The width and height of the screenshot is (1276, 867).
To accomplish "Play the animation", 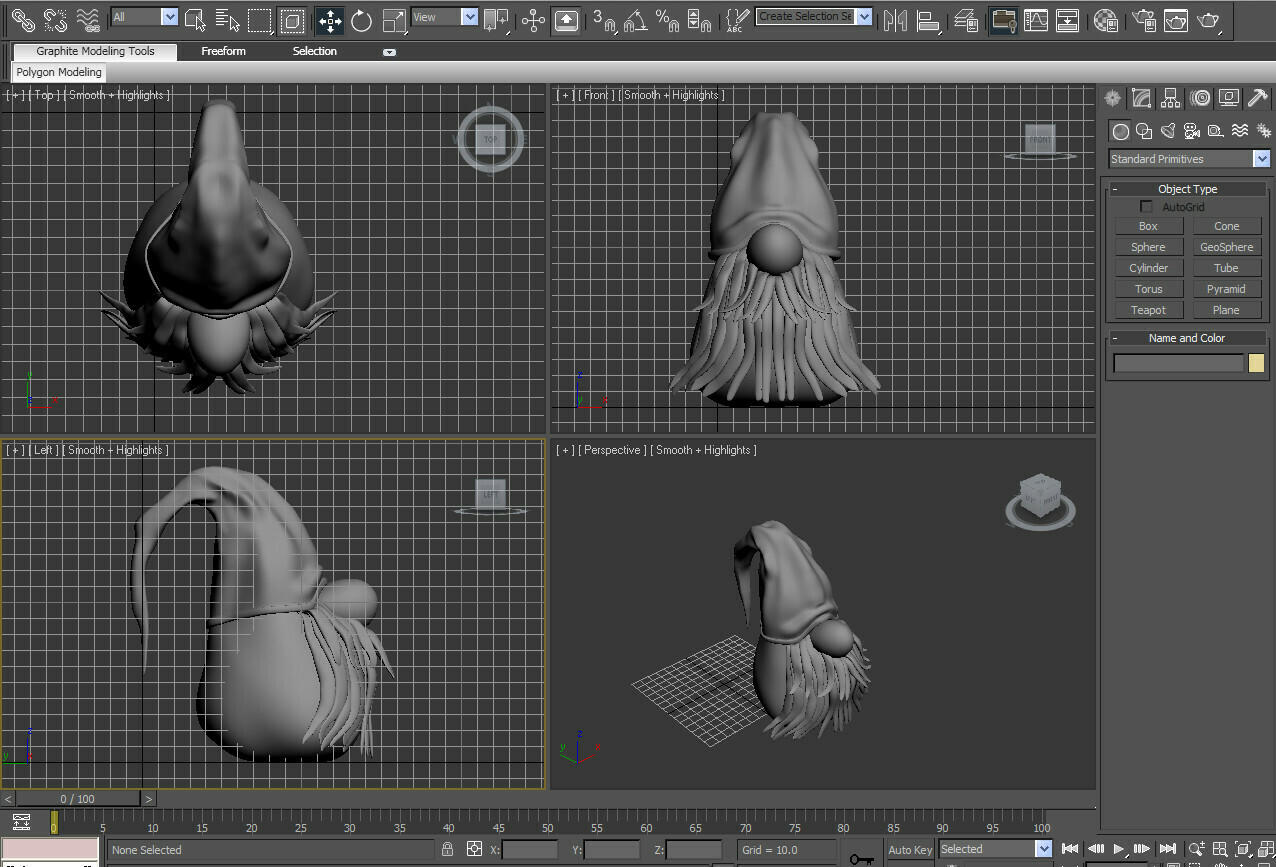I will [1120, 849].
